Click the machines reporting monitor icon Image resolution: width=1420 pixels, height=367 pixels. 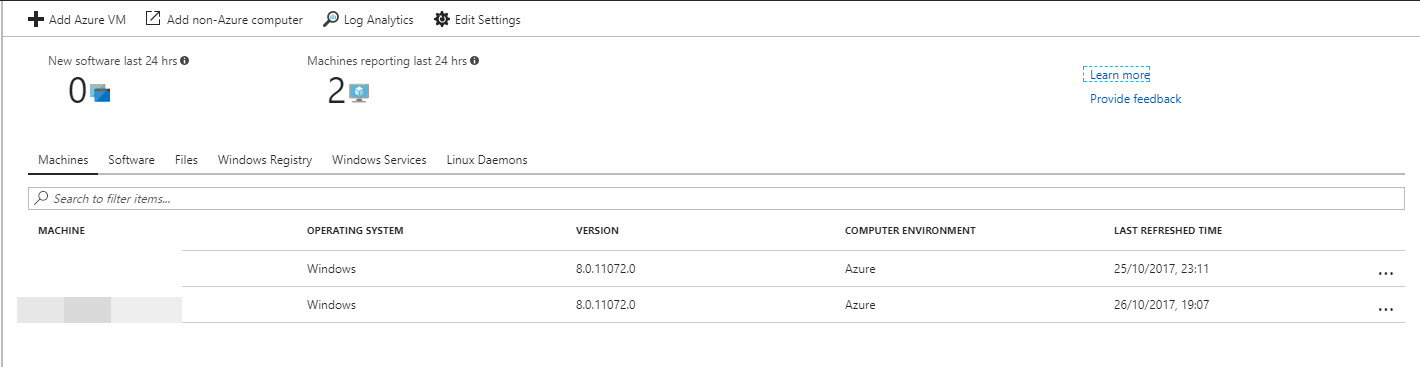point(359,93)
